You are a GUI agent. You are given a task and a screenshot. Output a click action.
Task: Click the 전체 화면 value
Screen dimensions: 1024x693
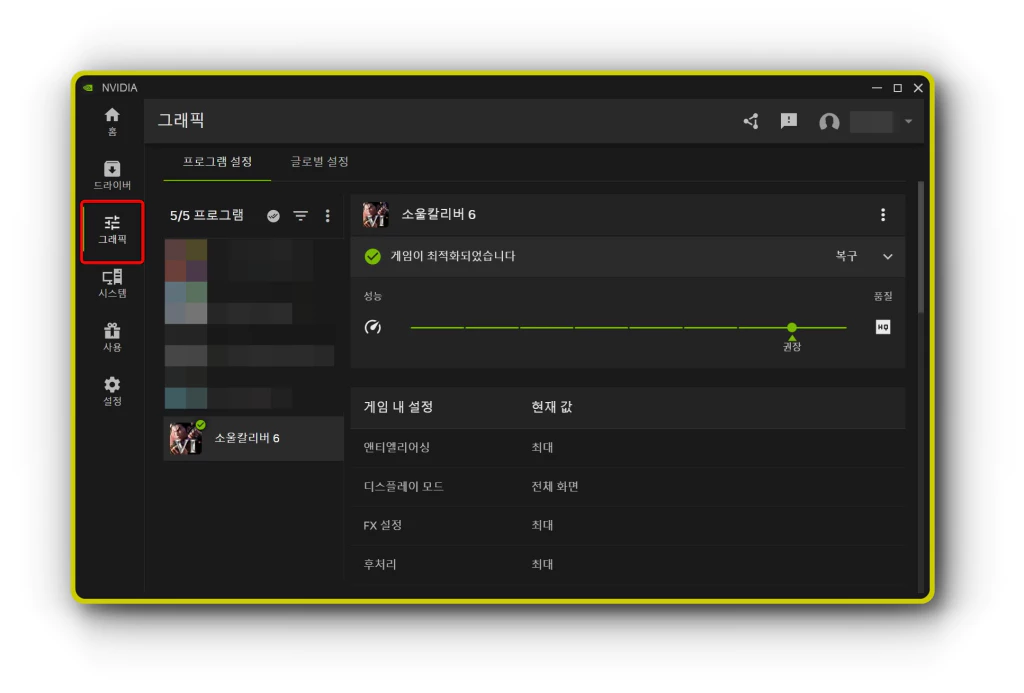554,487
